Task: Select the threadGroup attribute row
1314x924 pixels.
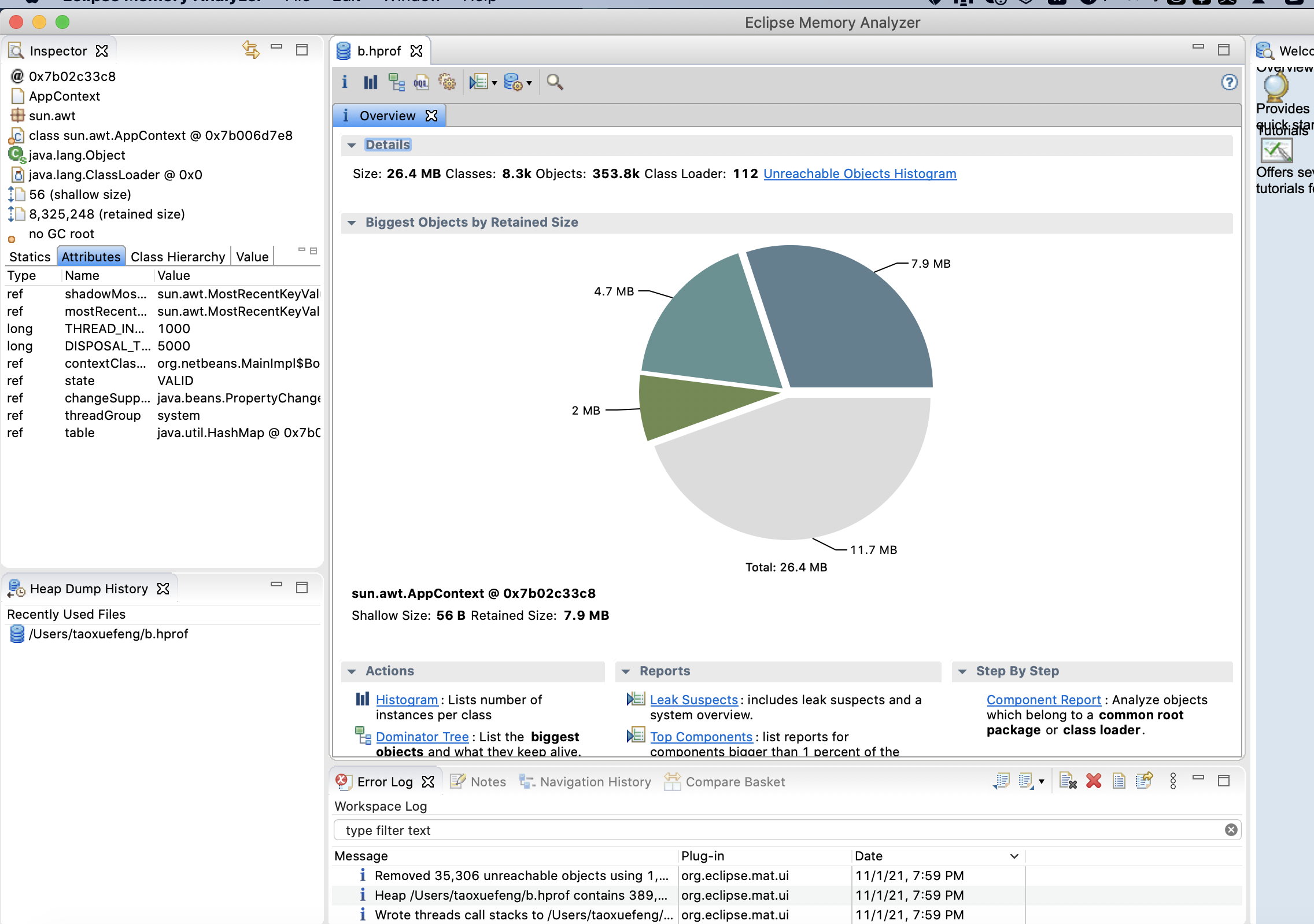Action: pos(163,415)
